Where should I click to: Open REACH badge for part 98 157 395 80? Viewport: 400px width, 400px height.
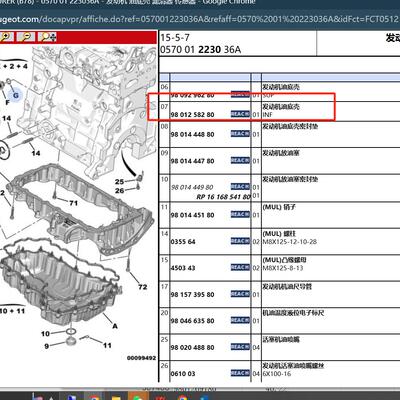(x=240, y=294)
